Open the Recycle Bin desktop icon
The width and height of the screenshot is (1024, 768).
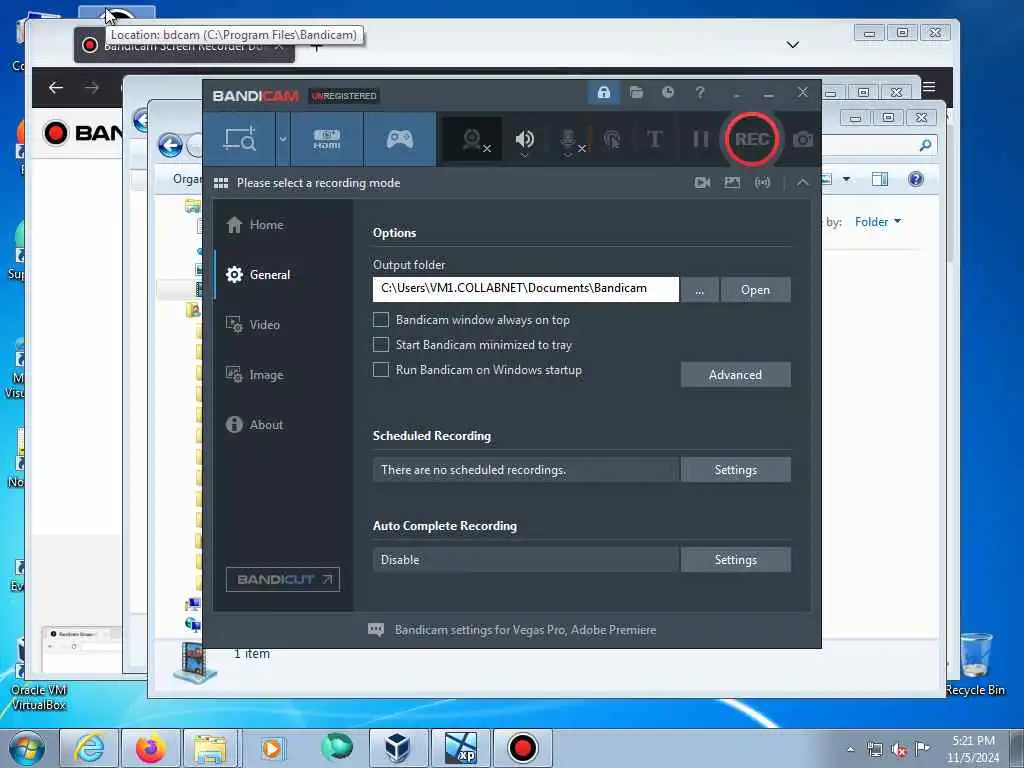point(976,665)
